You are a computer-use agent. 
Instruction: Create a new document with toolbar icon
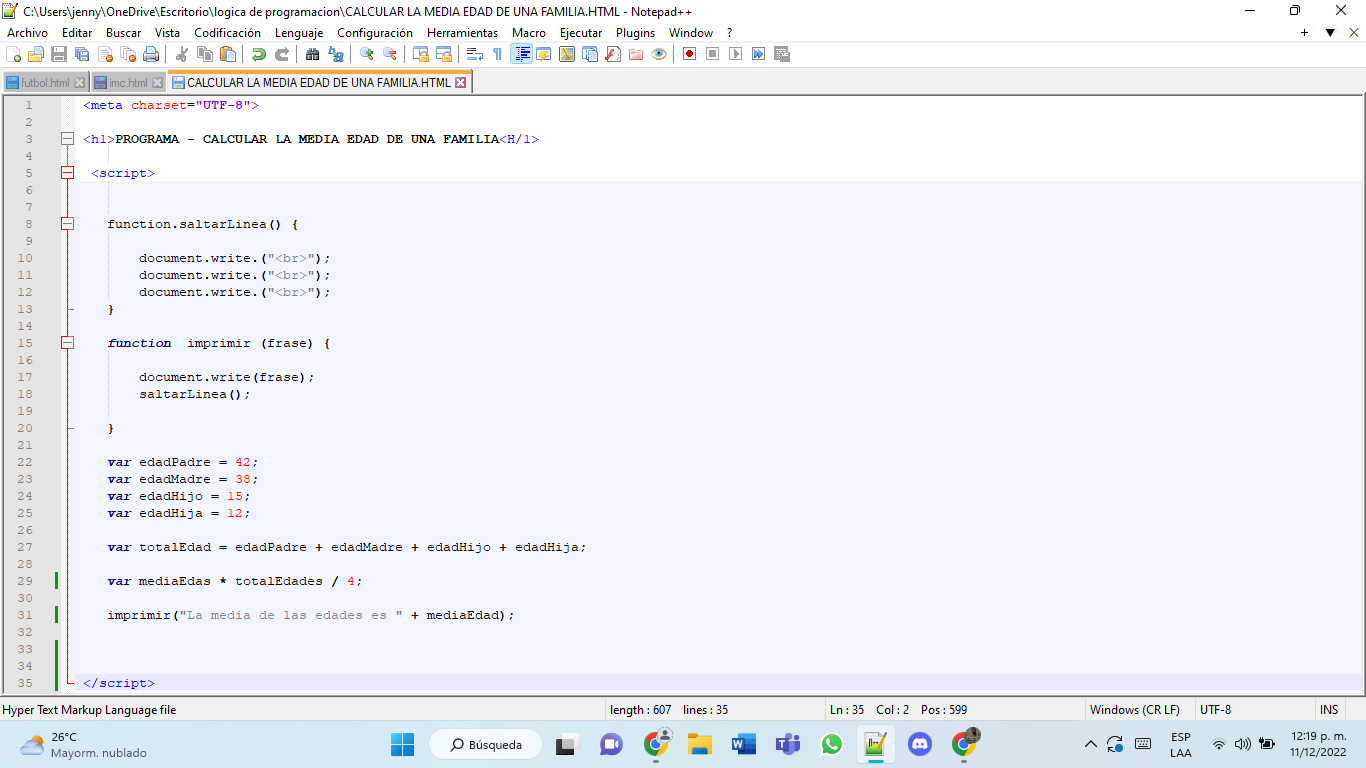click(12, 54)
